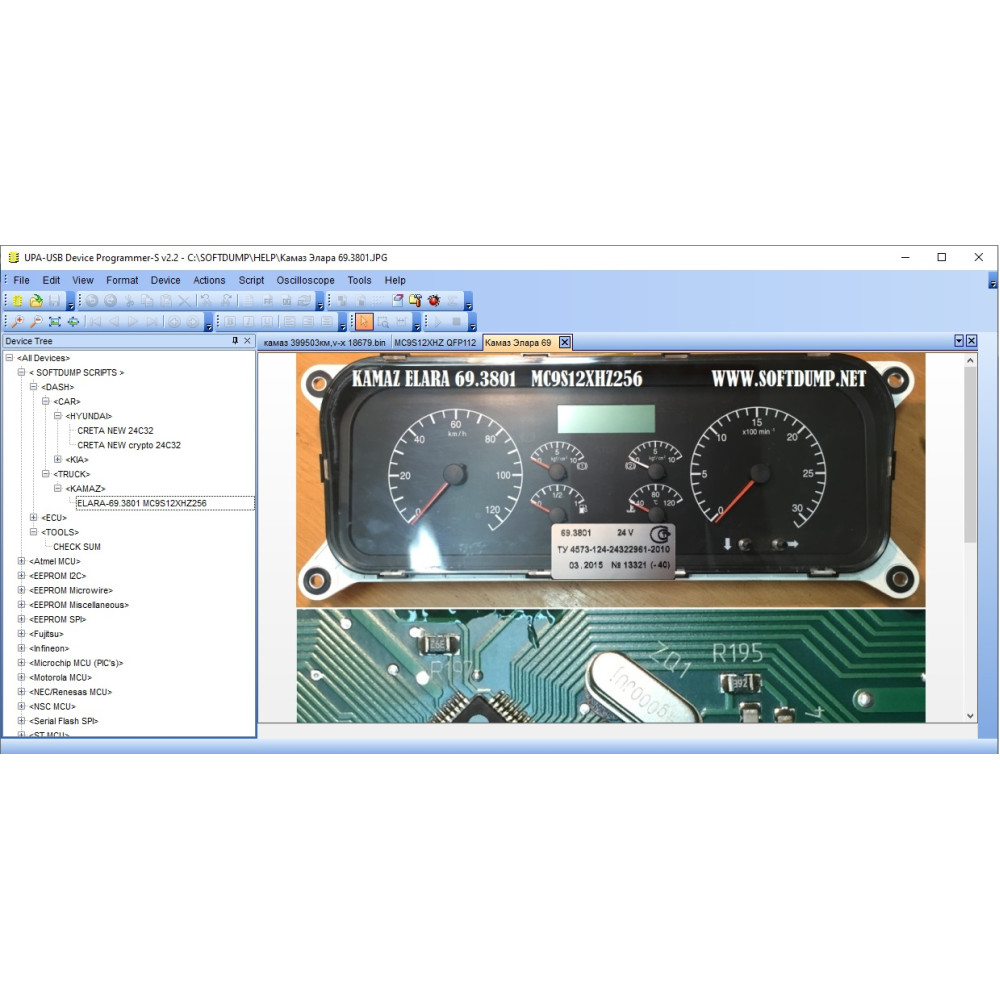Image resolution: width=1000 pixels, height=1000 pixels.
Task: Close the Камаз Элара 69 tab
Action: tap(564, 342)
